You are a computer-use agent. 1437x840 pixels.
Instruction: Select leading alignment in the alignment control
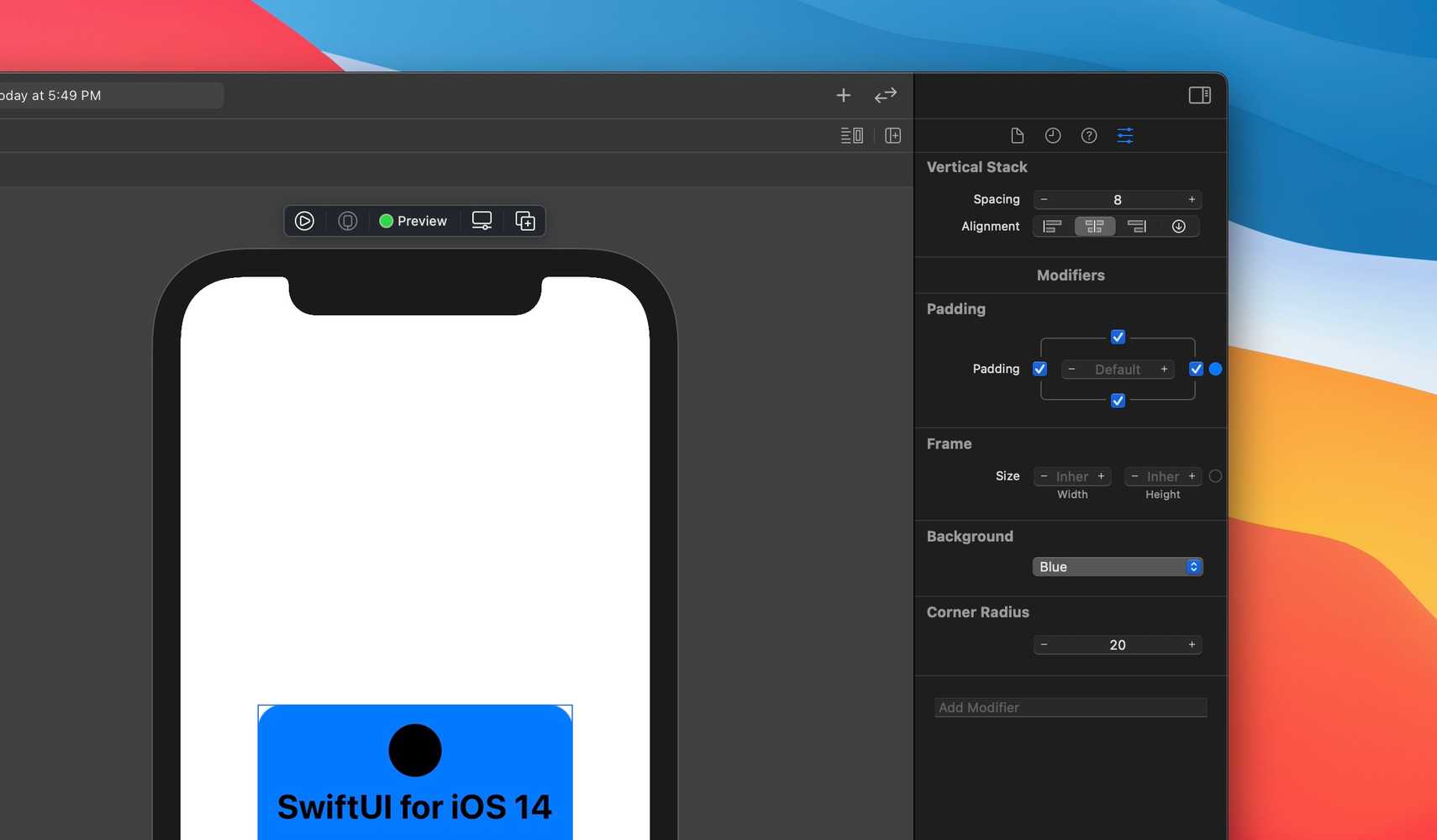1051,226
